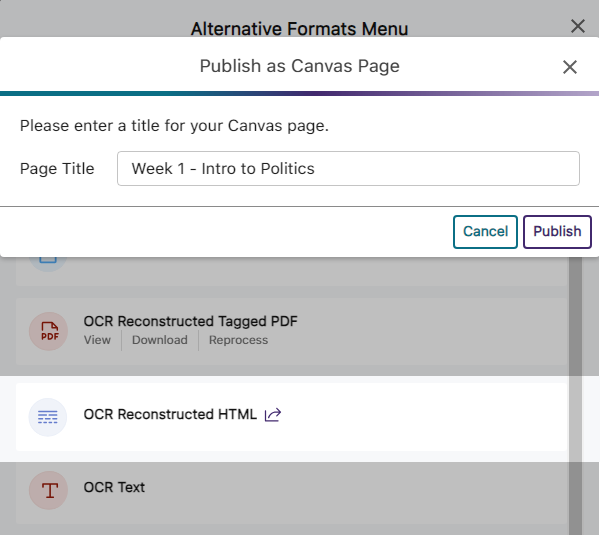The width and height of the screenshot is (600, 535).
Task: Select the OCR Reconstructed HTML label
Action: click(x=170, y=414)
